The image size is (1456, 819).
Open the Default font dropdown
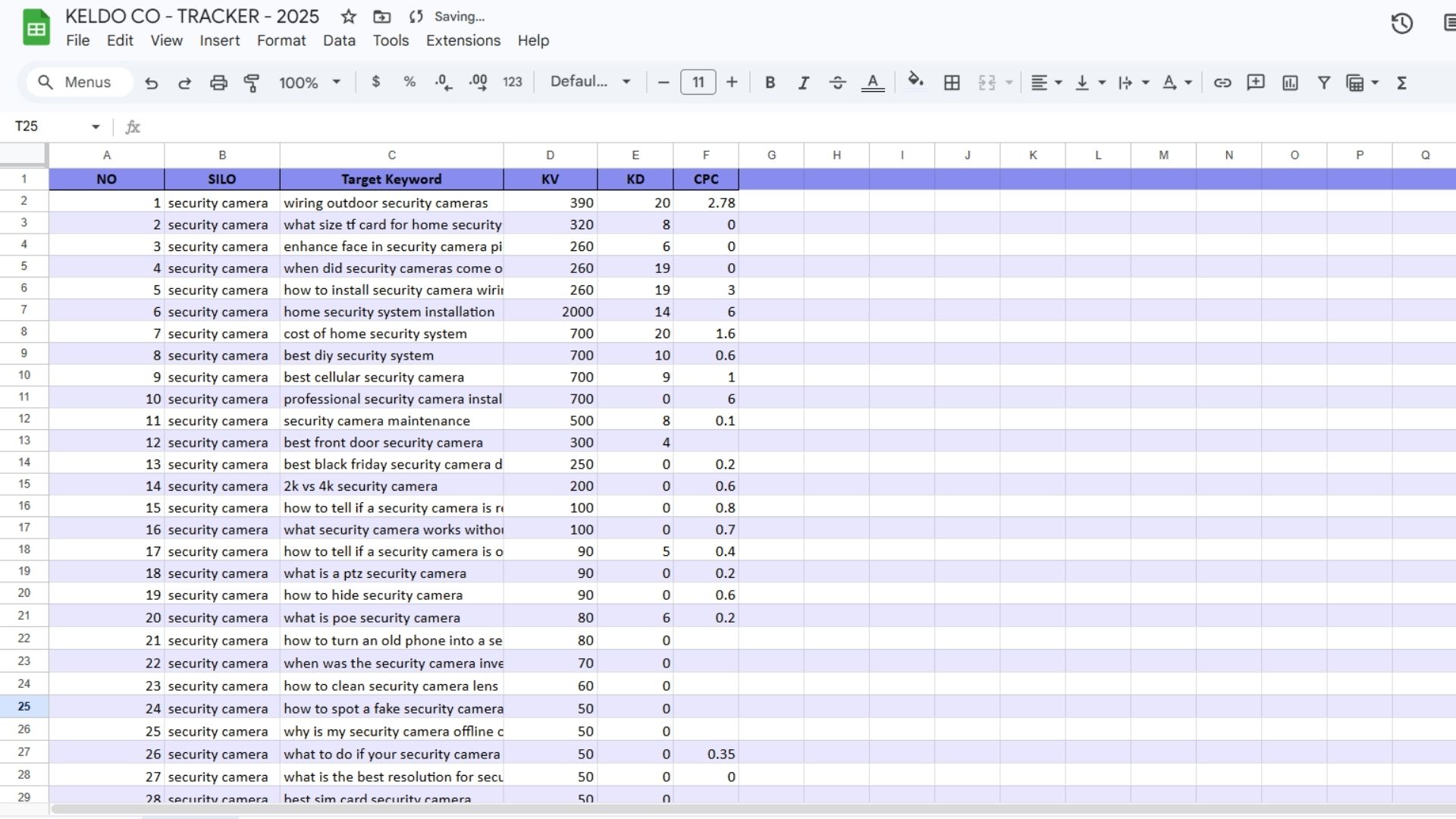click(x=590, y=82)
